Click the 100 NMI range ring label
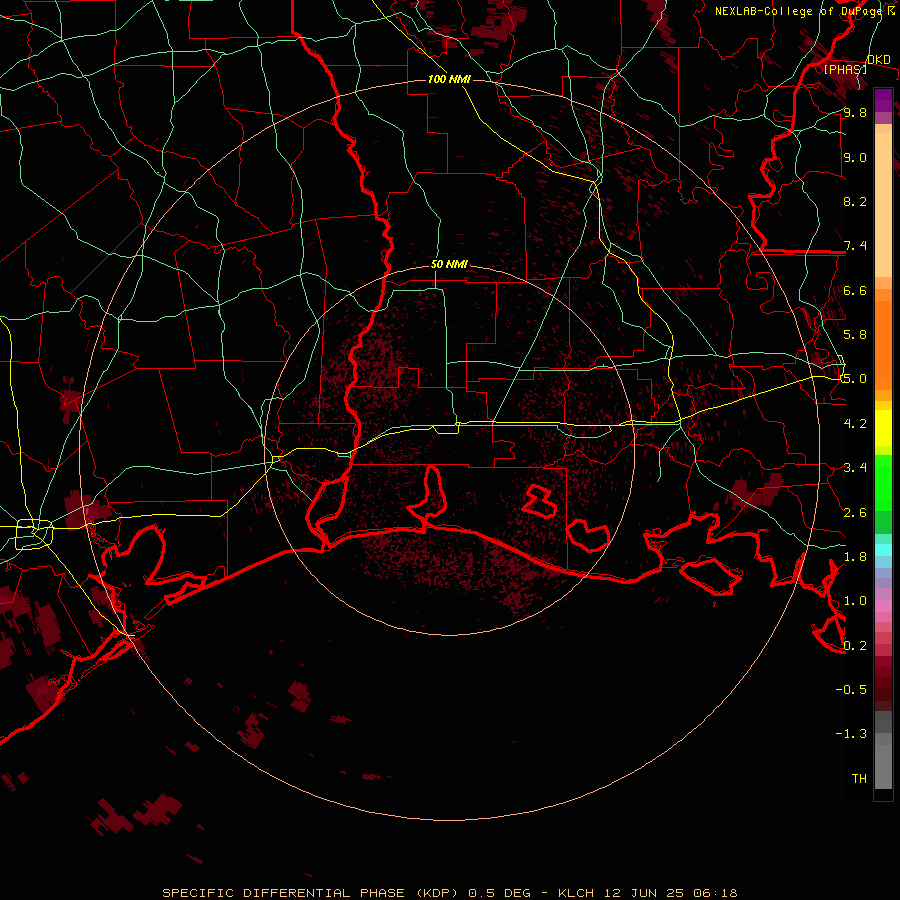The image size is (900, 900). point(449,79)
